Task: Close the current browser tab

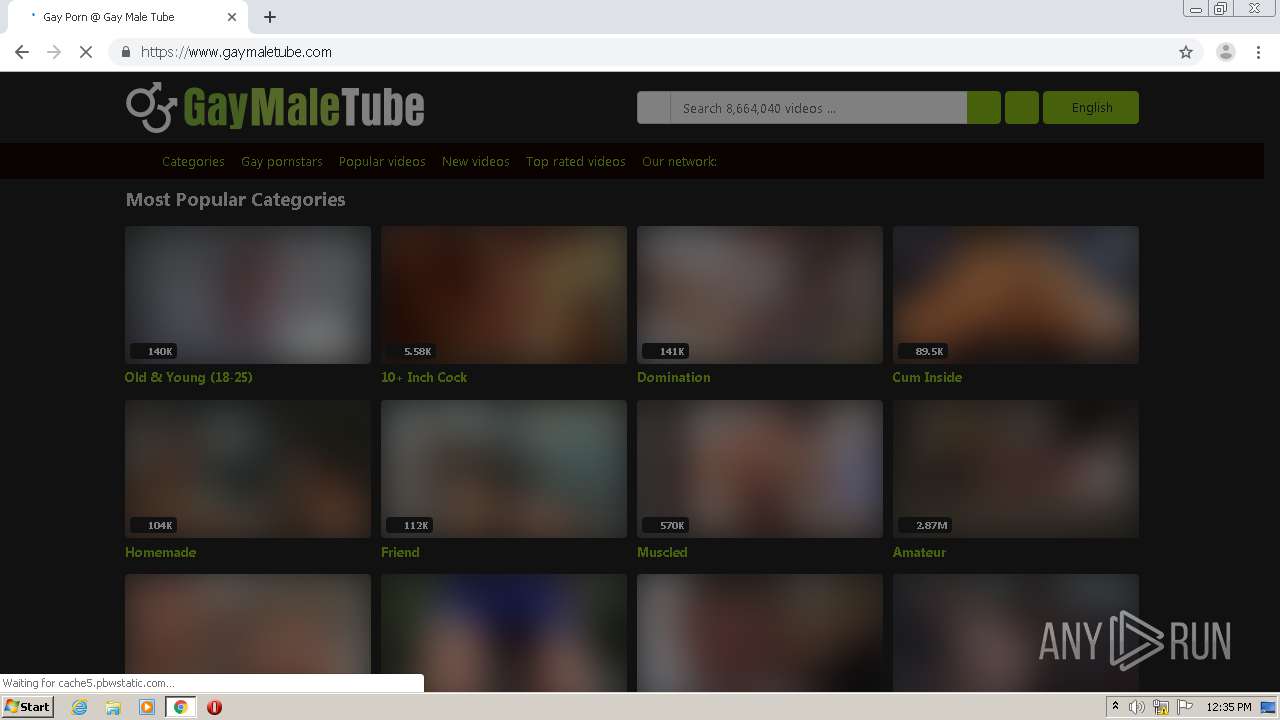Action: point(232,17)
